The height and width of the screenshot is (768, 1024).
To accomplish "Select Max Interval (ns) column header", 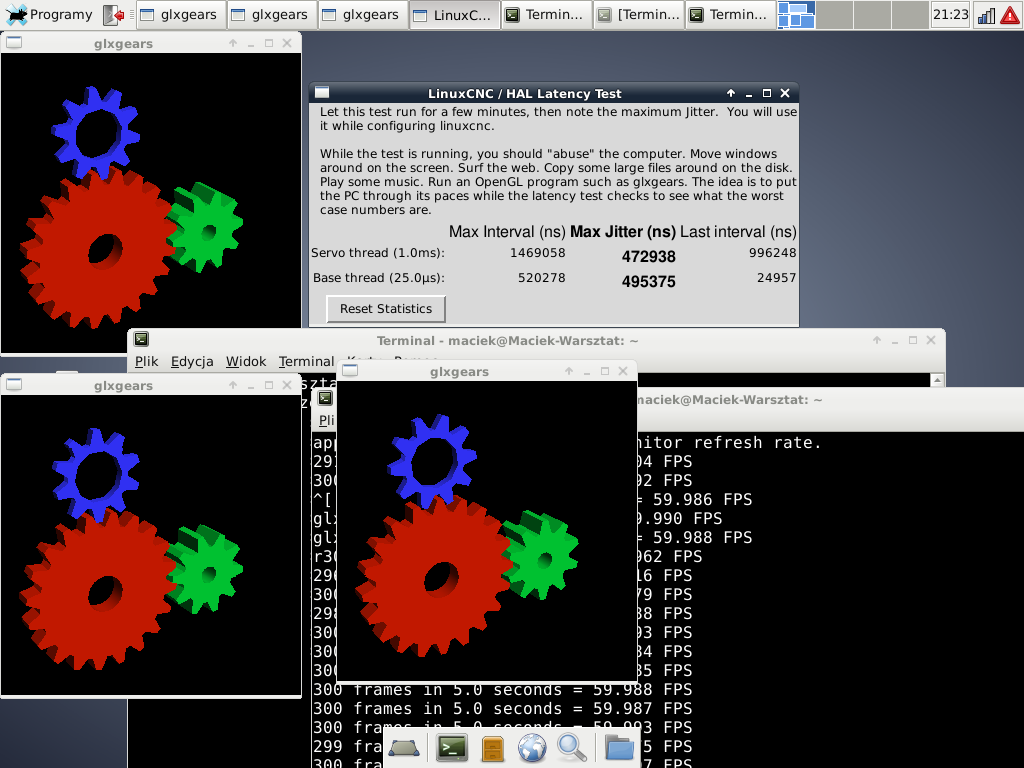I will [x=507, y=232].
